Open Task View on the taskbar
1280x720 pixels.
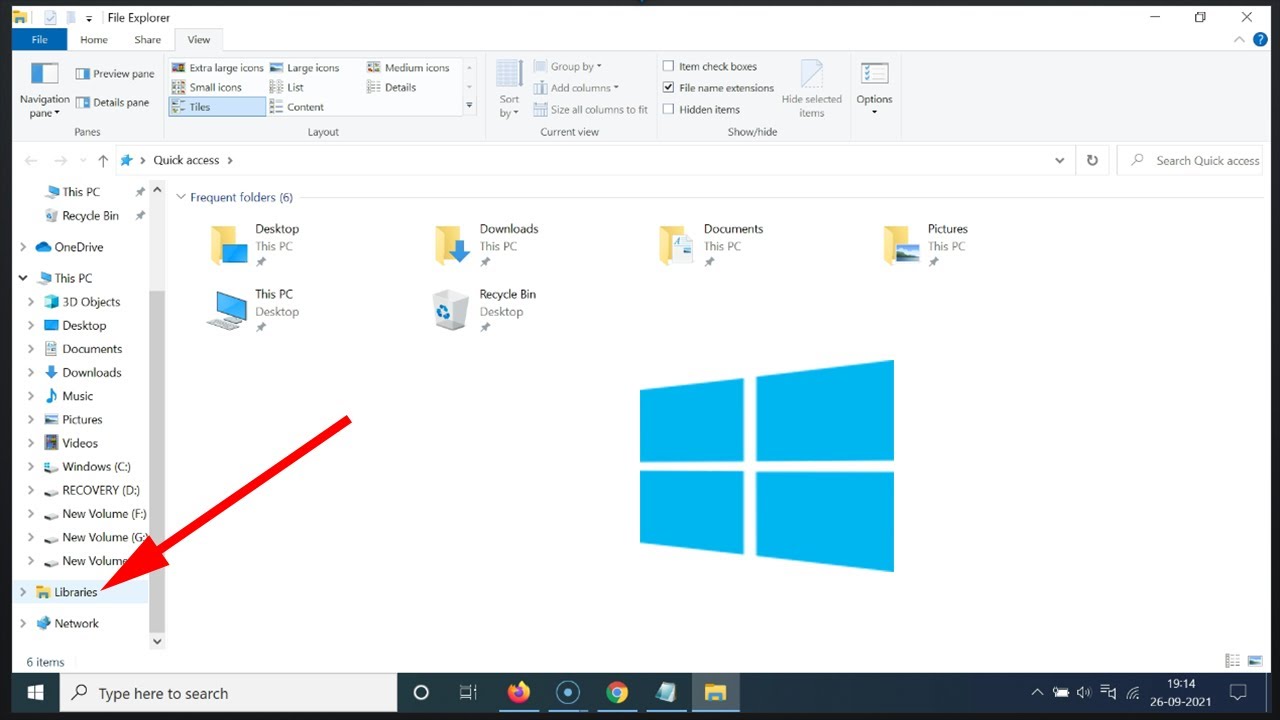(x=467, y=692)
